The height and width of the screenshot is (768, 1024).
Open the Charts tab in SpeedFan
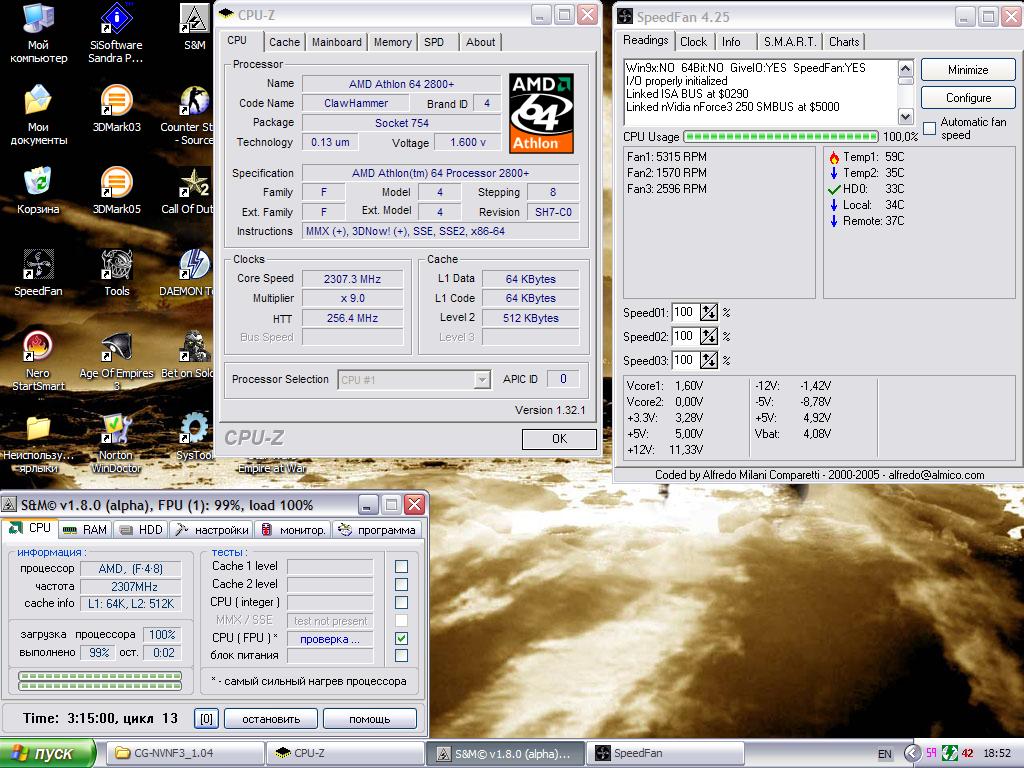[844, 42]
